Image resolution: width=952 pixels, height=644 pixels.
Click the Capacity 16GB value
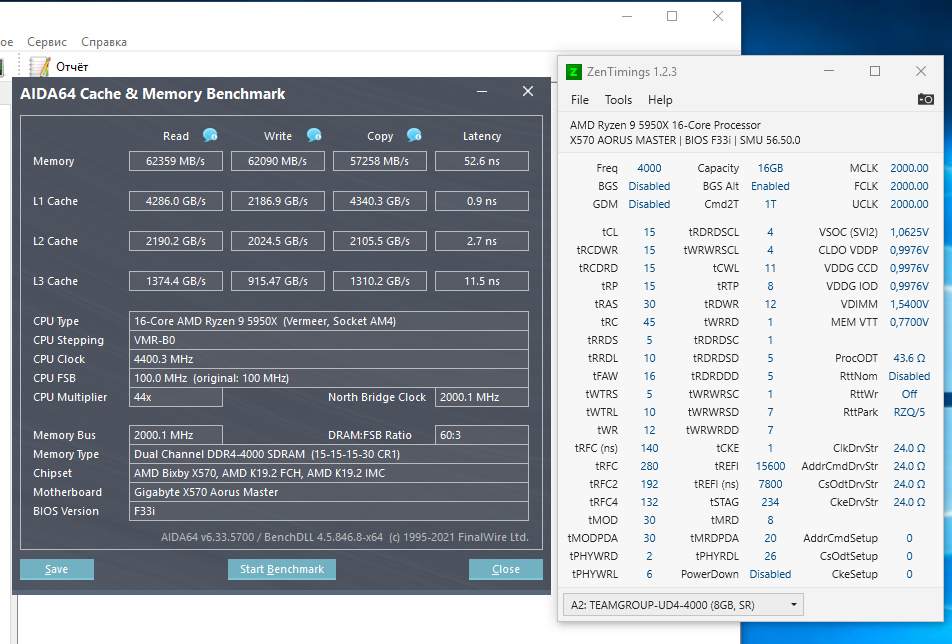point(770,168)
